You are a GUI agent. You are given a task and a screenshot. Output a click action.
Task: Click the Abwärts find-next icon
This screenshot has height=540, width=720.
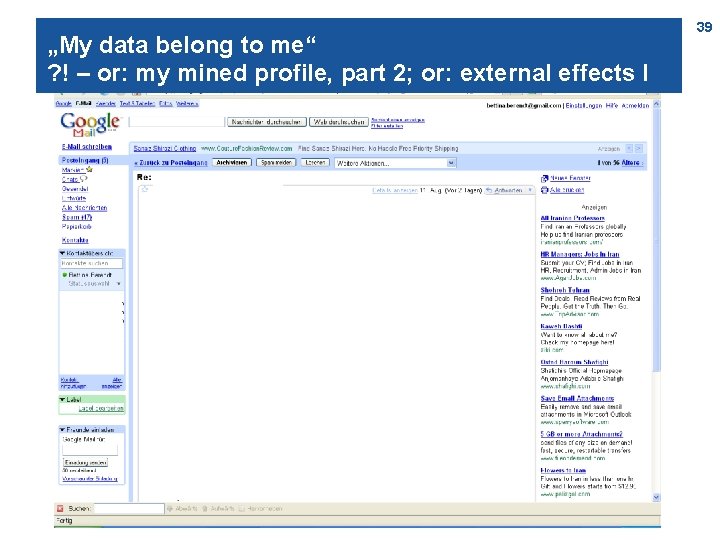pos(169,508)
